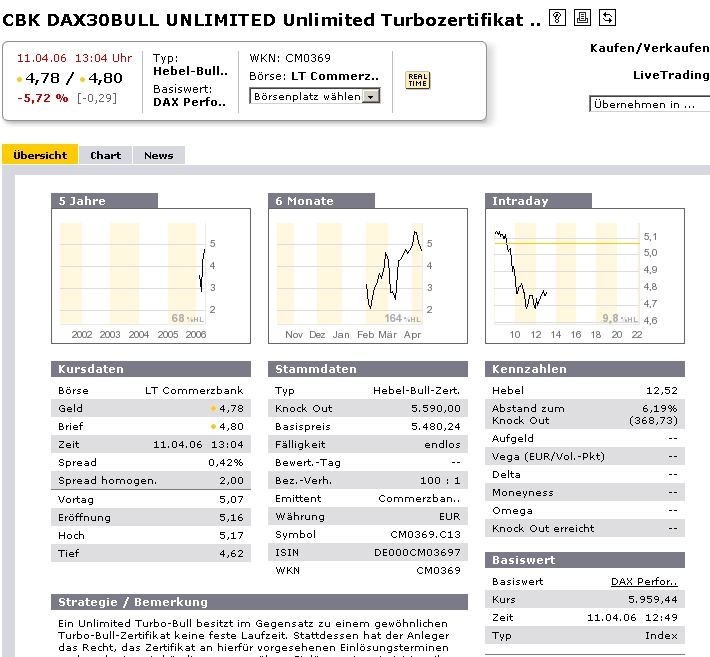Click the print page icon
This screenshot has width=710, height=657.
pyautogui.click(x=582, y=18)
